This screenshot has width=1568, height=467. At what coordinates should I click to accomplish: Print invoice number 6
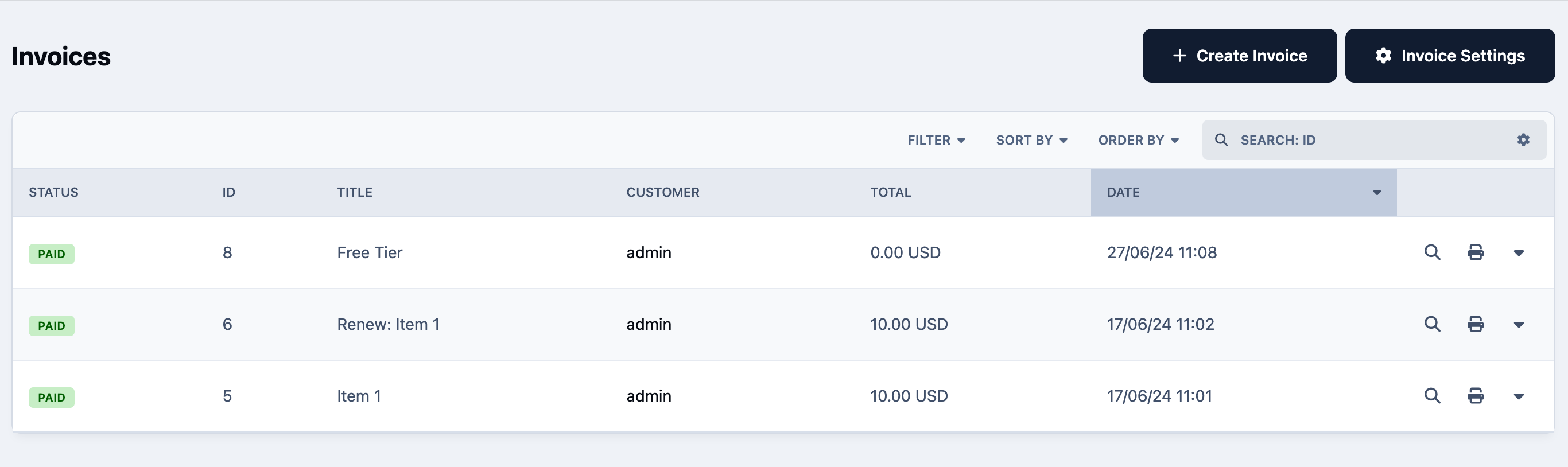point(1476,324)
